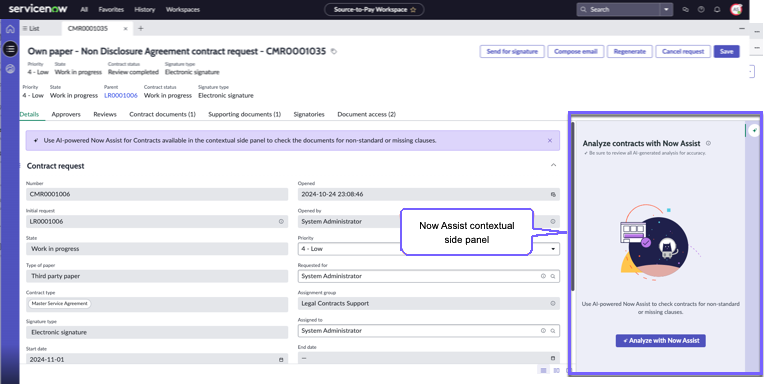Switch to the Signatories tab

click(309, 114)
